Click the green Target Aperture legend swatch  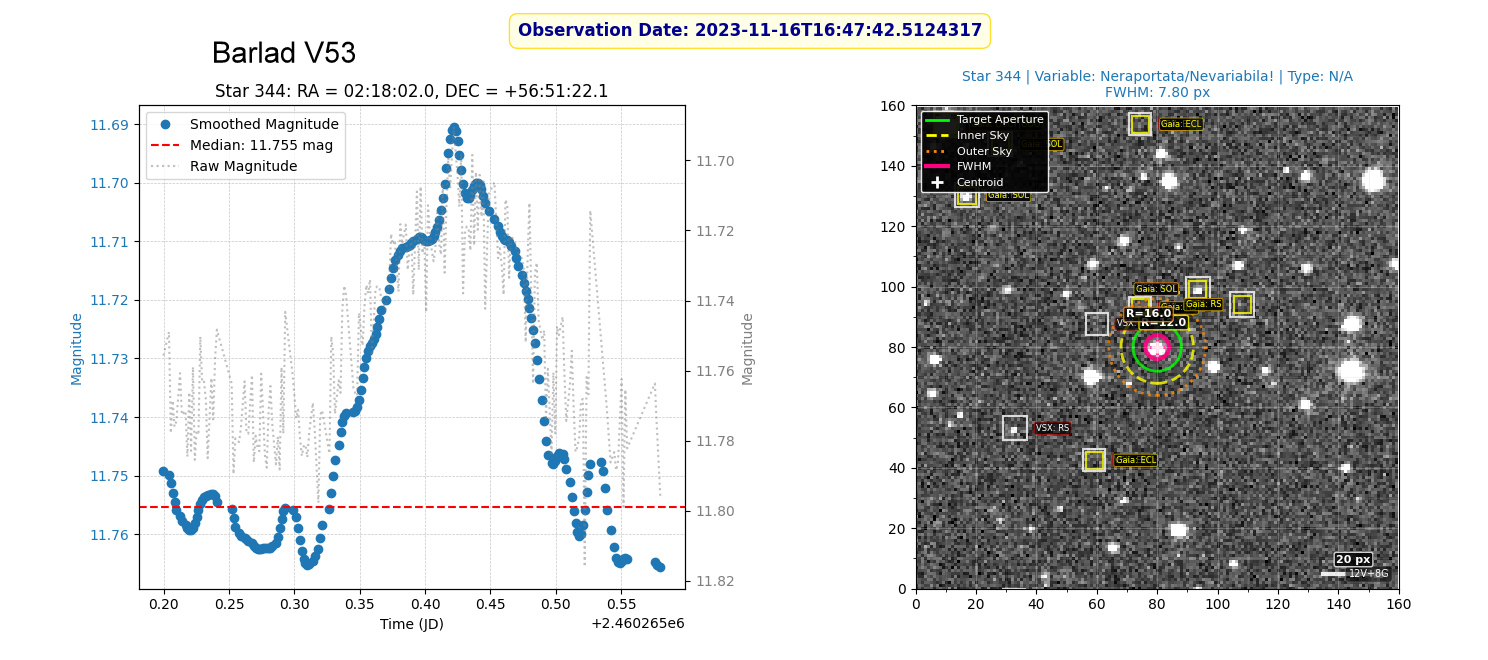point(937,120)
